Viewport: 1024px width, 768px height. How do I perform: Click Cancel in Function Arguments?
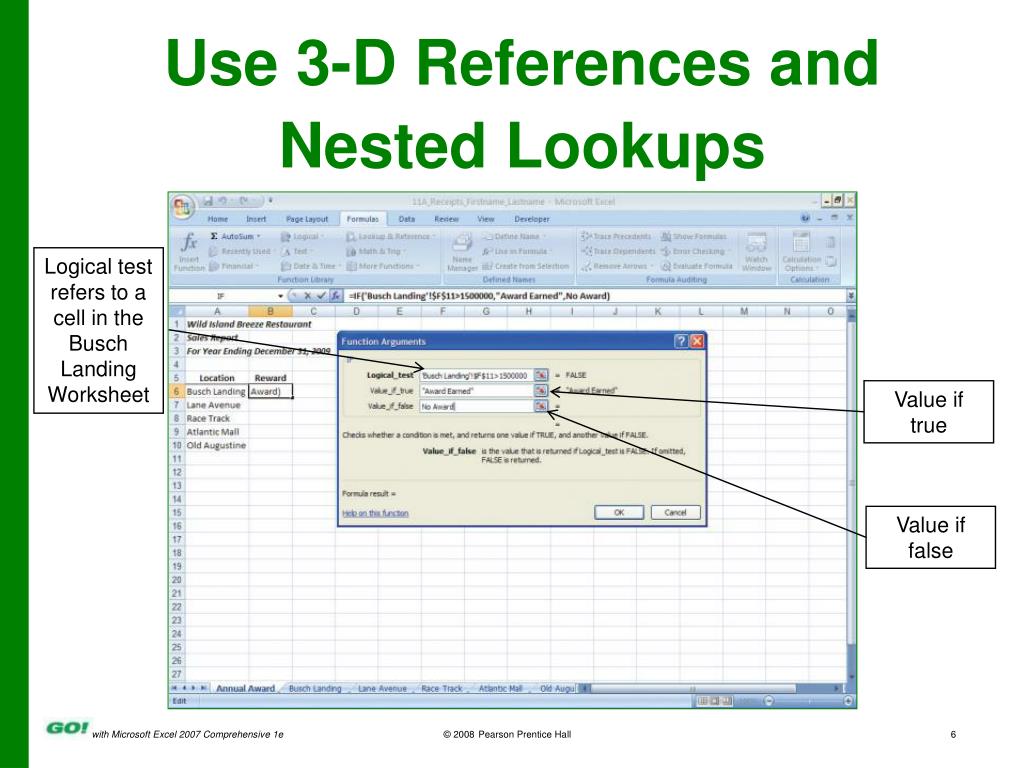pyautogui.click(x=675, y=513)
